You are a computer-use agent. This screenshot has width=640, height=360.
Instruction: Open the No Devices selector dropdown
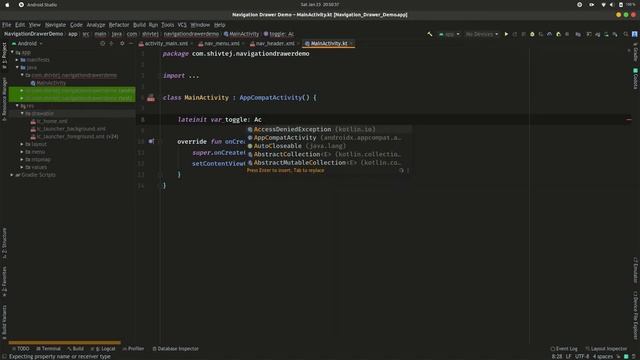[x=482, y=34]
